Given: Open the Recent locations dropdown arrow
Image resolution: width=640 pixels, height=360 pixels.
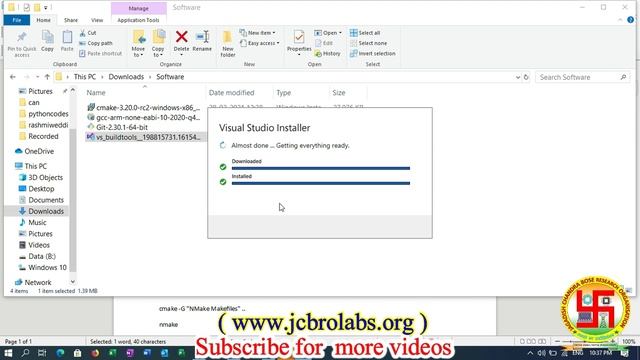Looking at the screenshot, I should click(x=37, y=77).
